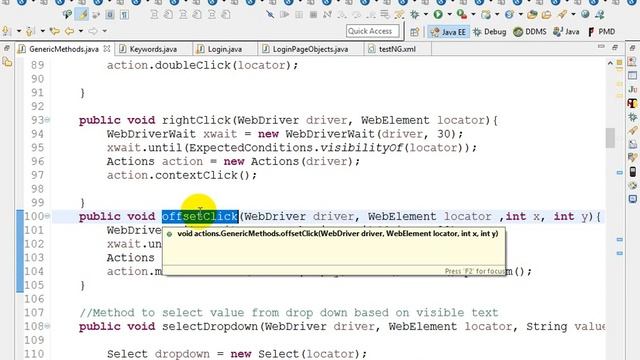Click the Open Perspective icon
Viewport: 640px width, 360px height.
pyautogui.click(x=415, y=32)
